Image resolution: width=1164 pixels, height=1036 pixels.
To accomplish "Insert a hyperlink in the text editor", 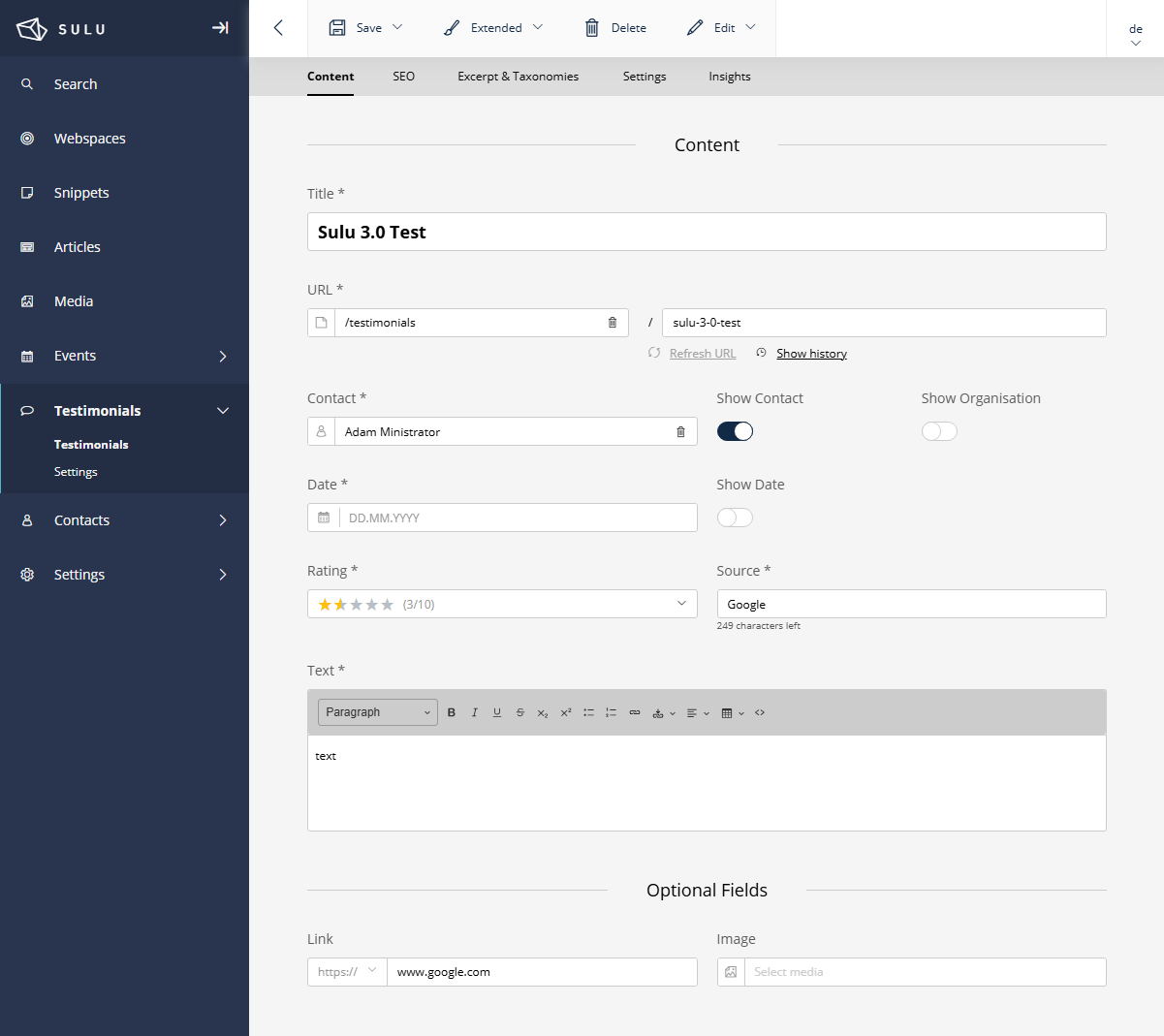I will 635,712.
